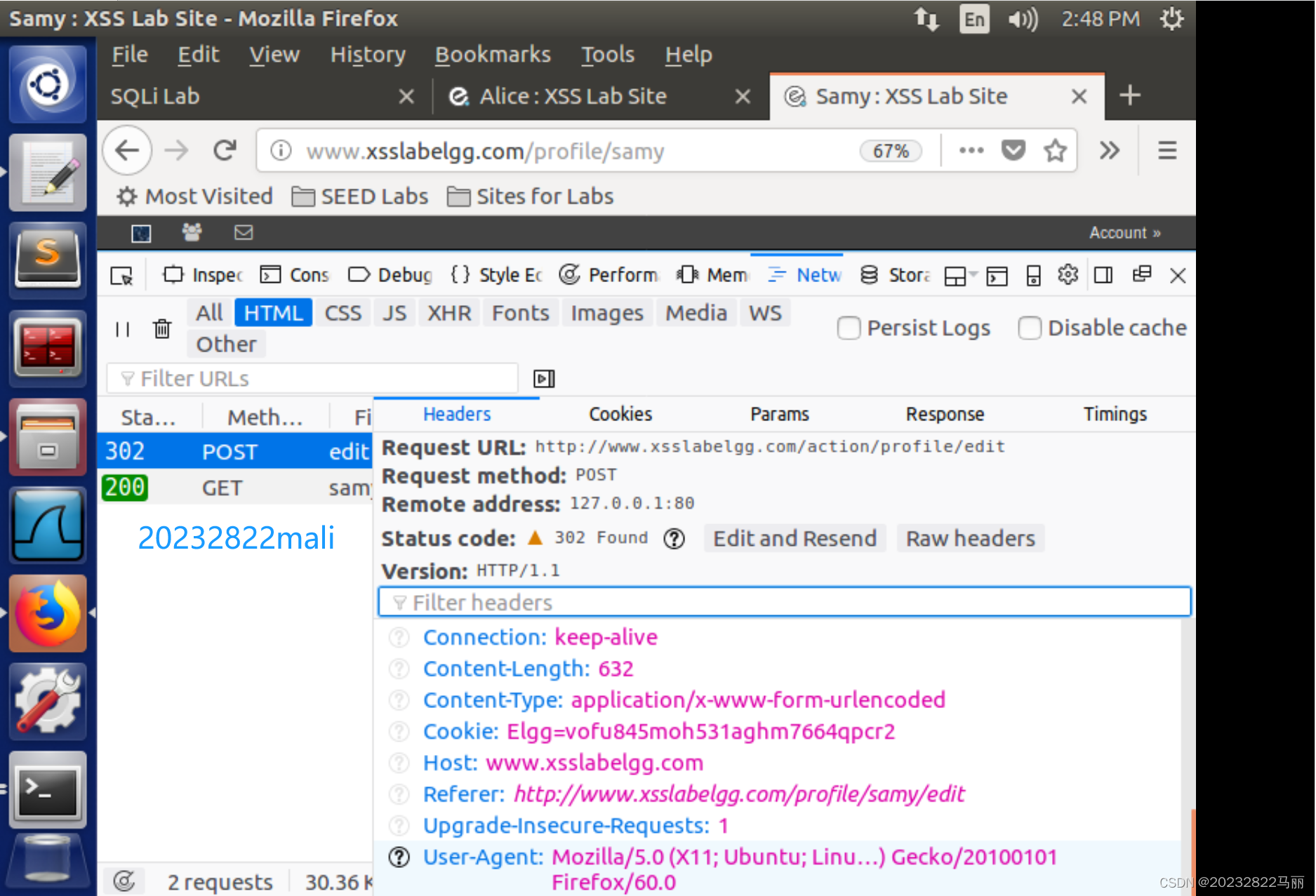Click the browser back arrow button
Viewport: 1316px width, 896px height.
tap(127, 151)
